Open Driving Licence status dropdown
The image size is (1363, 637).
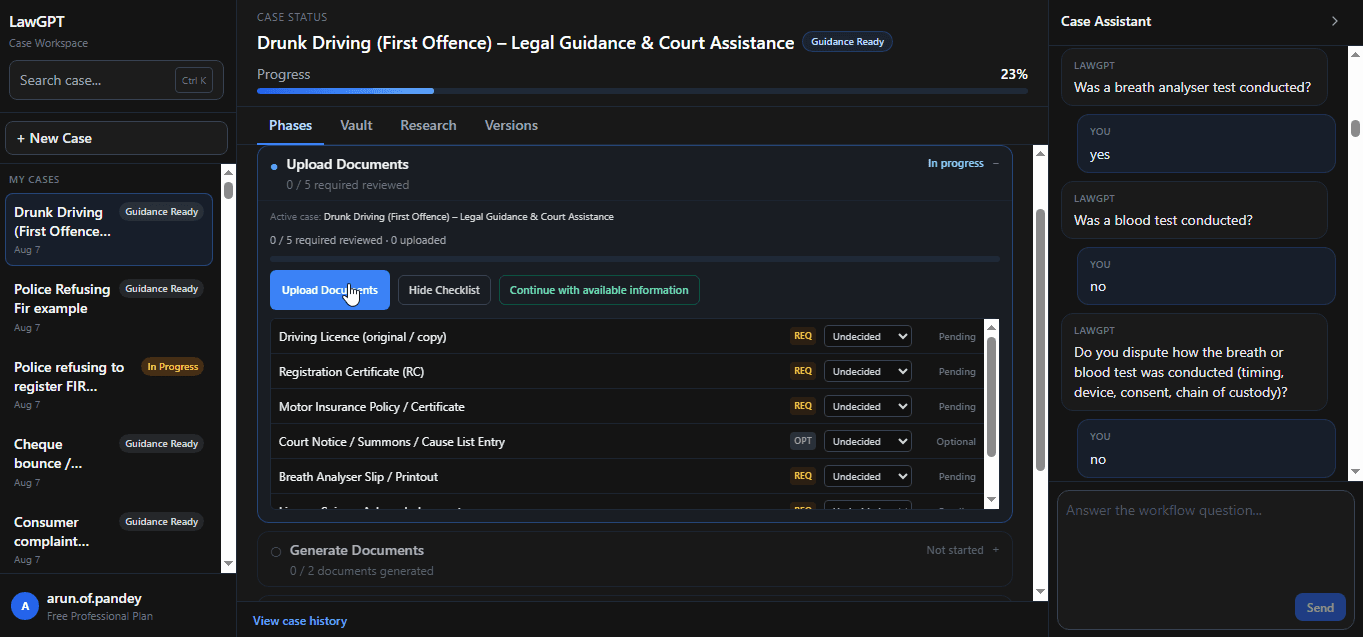pyautogui.click(x=868, y=336)
